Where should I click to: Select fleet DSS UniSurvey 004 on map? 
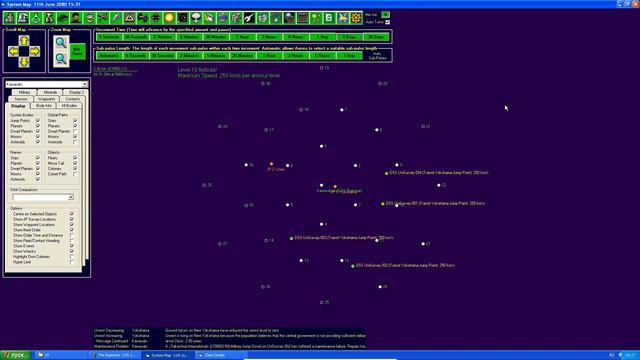(x=387, y=173)
